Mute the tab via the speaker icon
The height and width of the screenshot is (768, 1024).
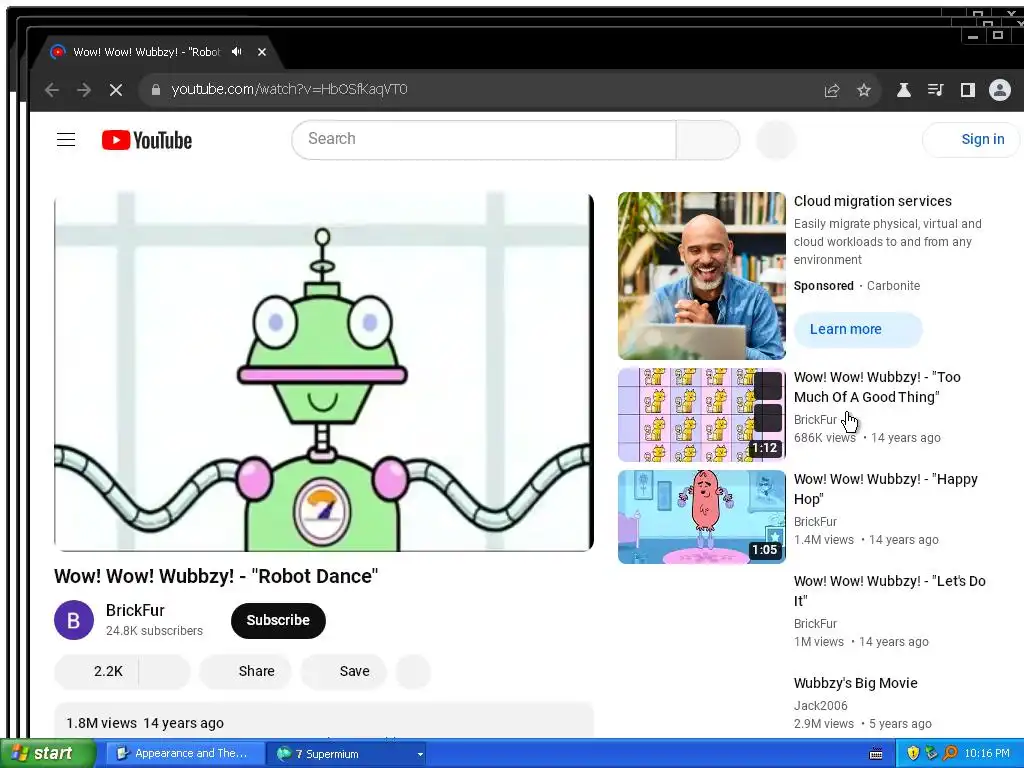(x=236, y=52)
